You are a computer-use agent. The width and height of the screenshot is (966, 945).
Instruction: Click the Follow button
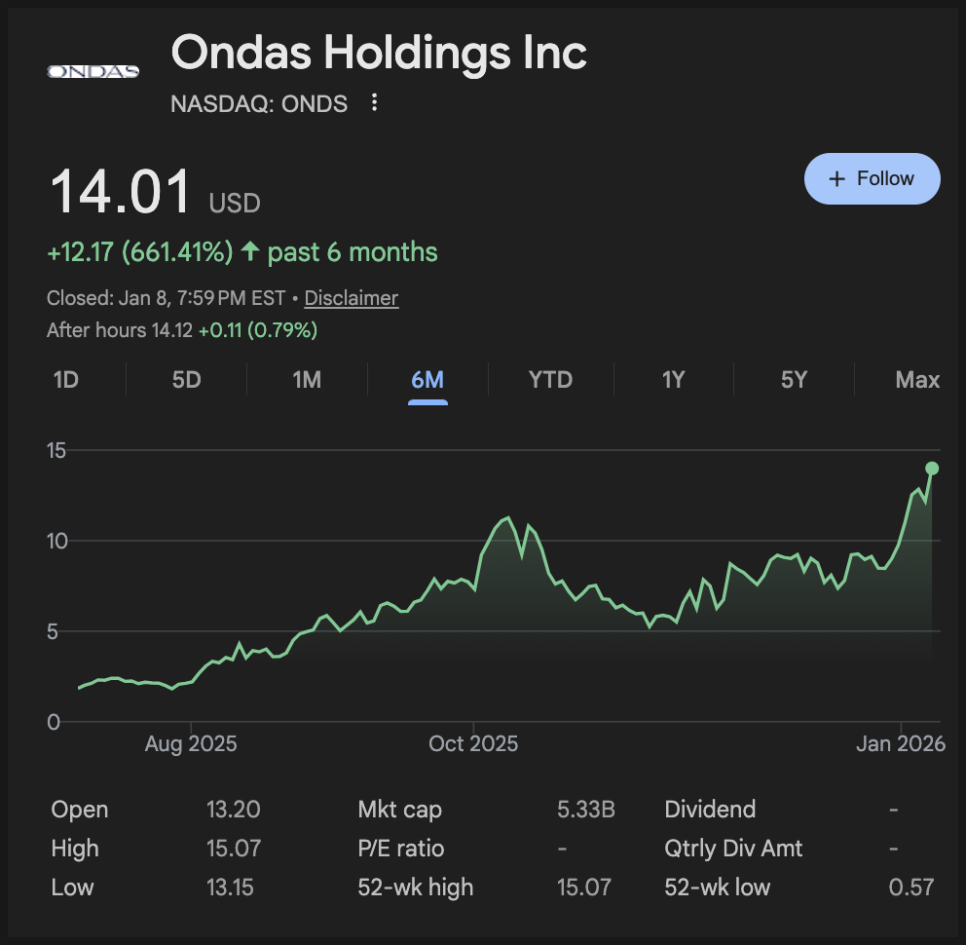point(872,179)
